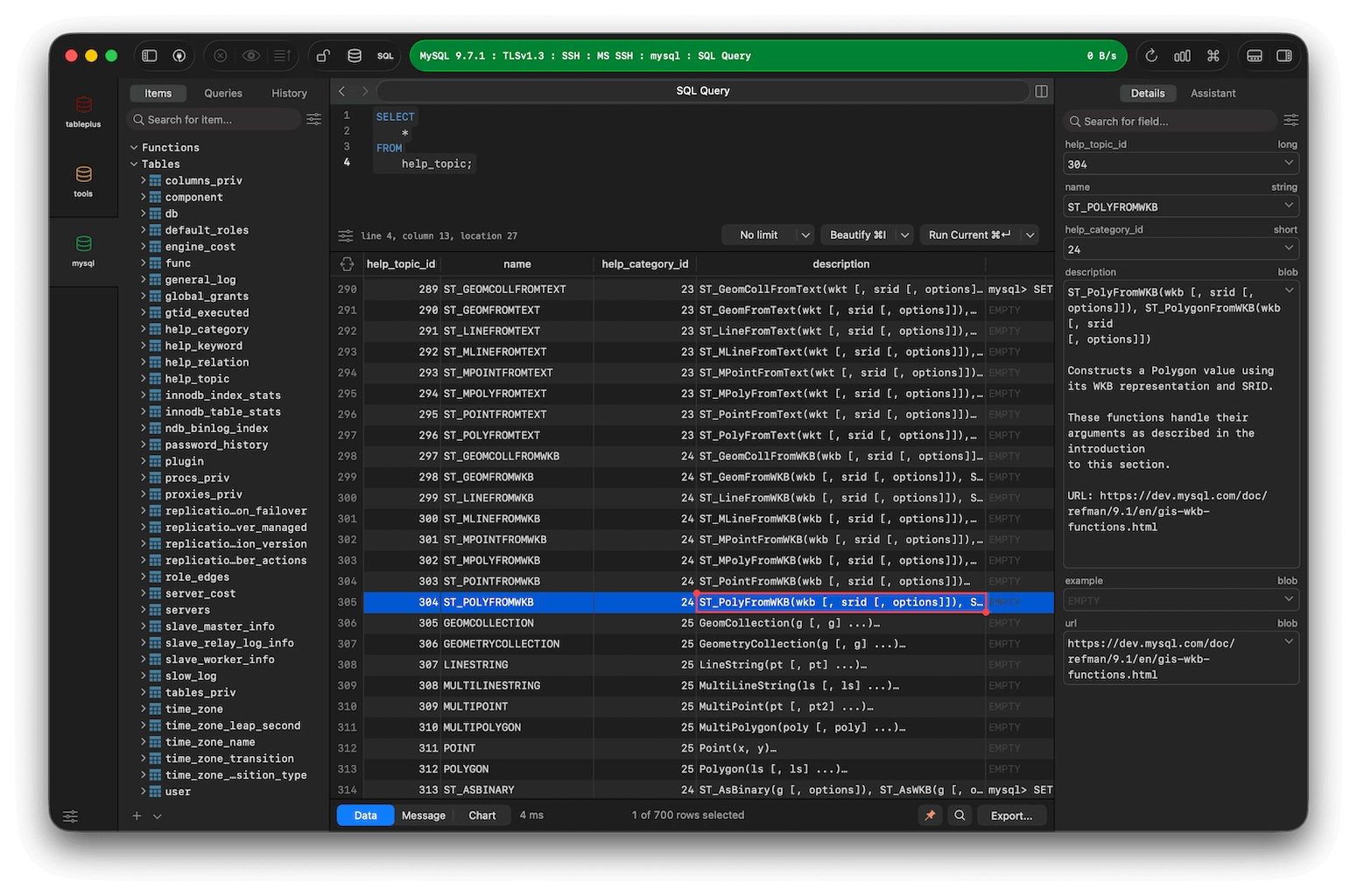Select the tableplus connection in left rail

click(x=83, y=112)
